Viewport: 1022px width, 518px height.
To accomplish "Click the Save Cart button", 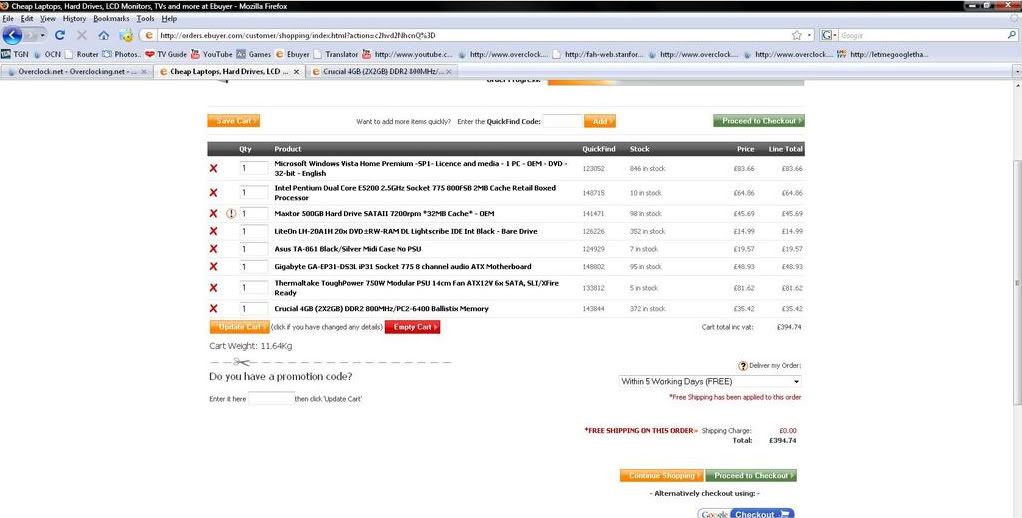I will pos(233,121).
